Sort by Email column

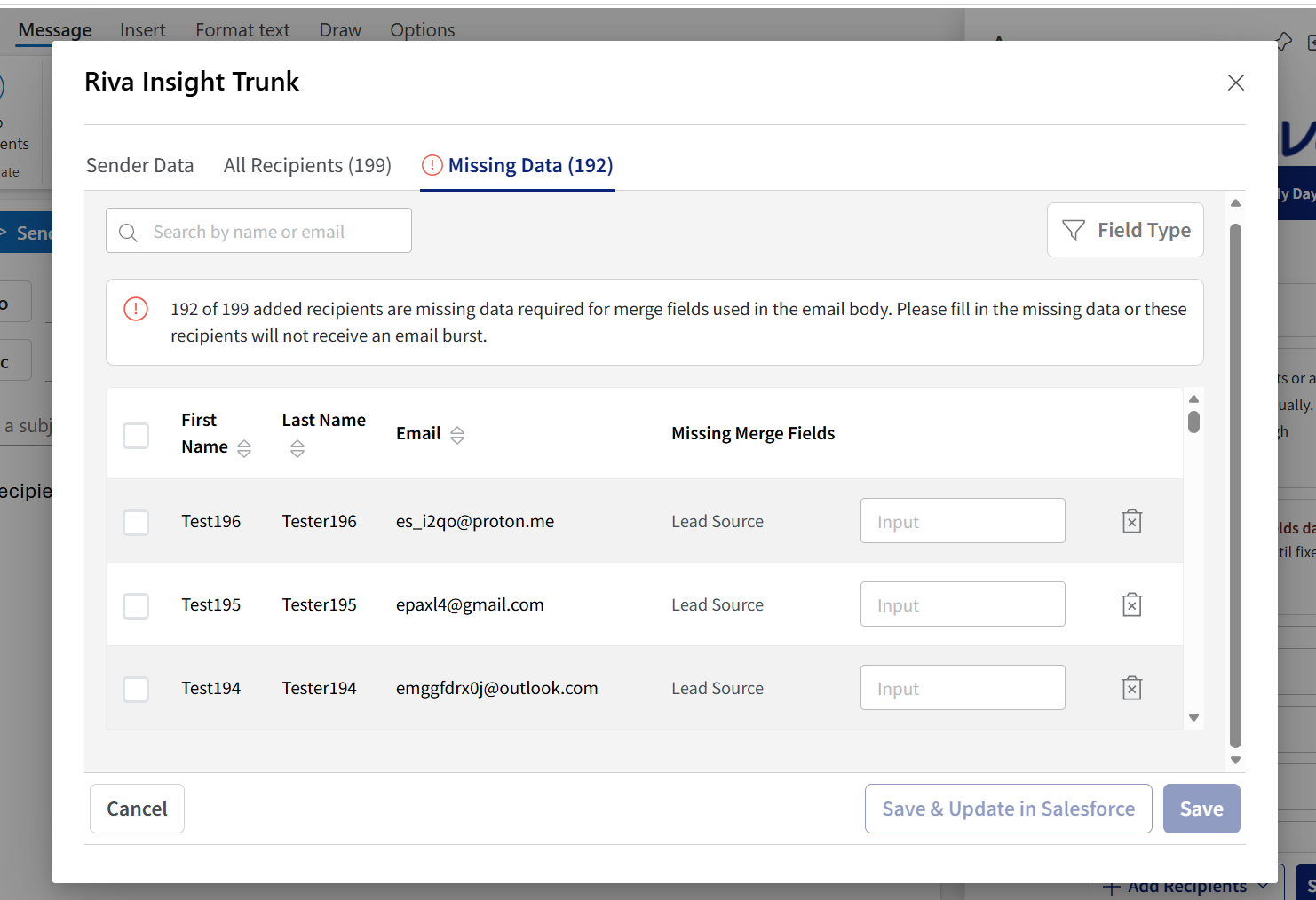(x=457, y=434)
